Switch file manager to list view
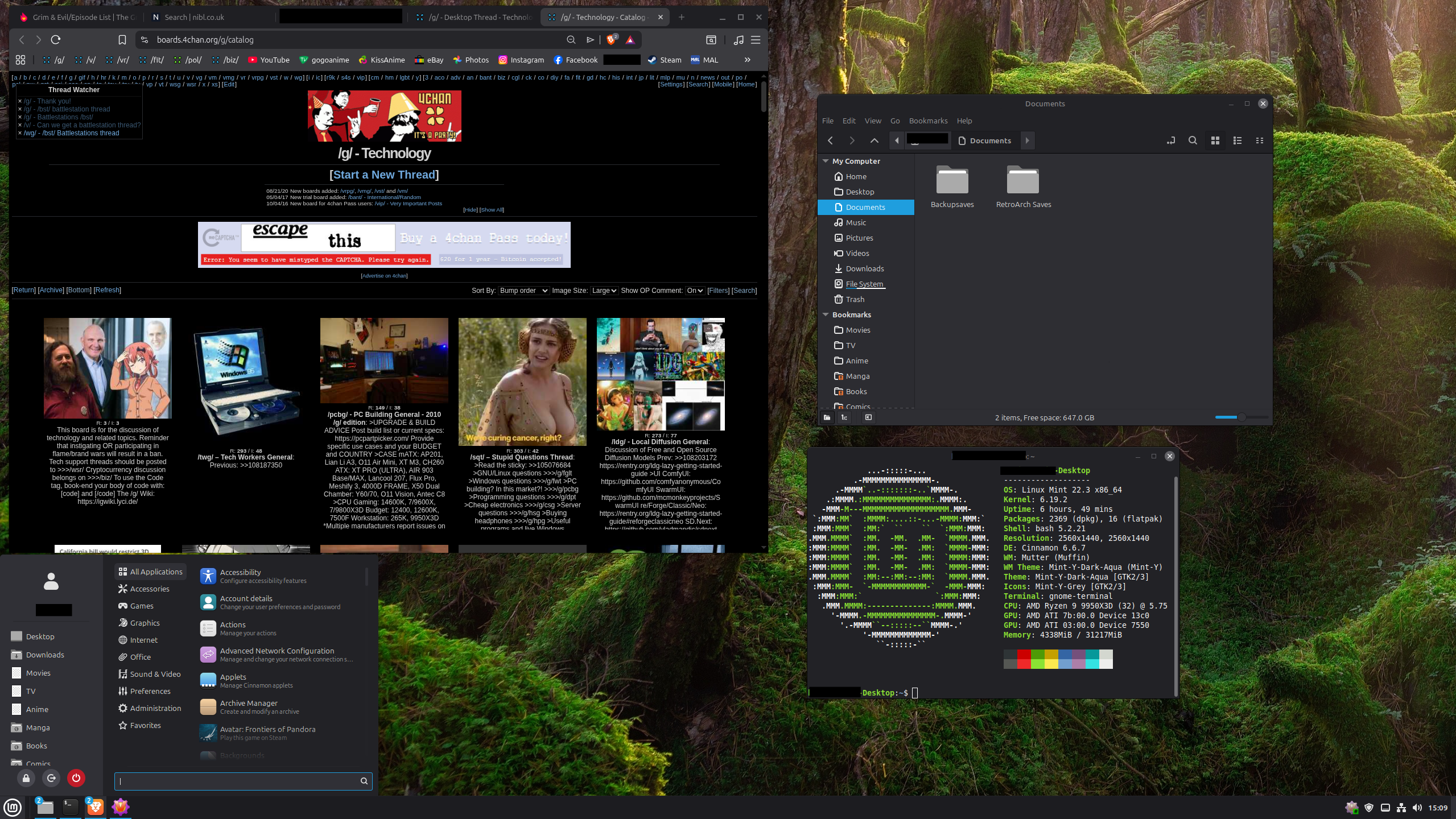The width and height of the screenshot is (1456, 819). click(x=1237, y=140)
